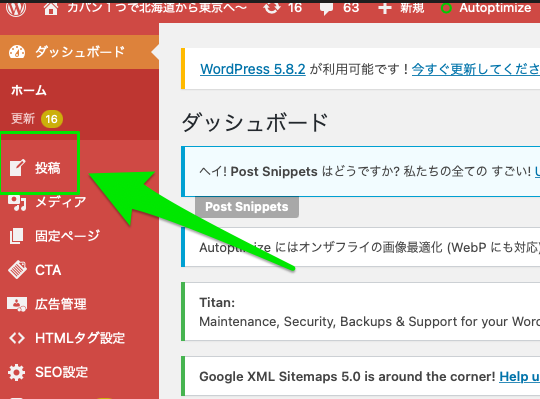Open the comments bubble icon showing 63
Screen dimensions: 540x399
(326, 9)
